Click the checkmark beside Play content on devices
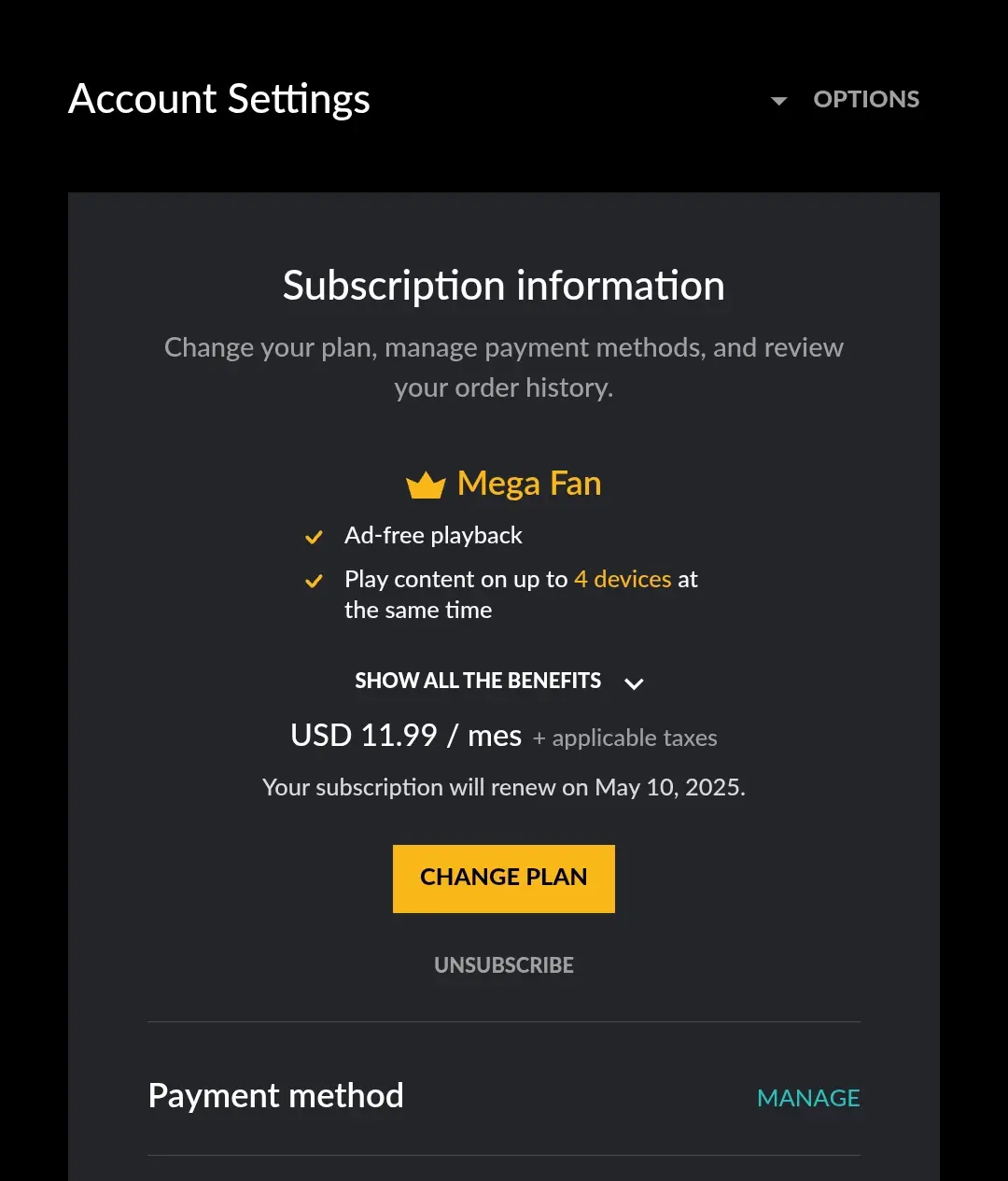The image size is (1008, 1181). (x=314, y=581)
